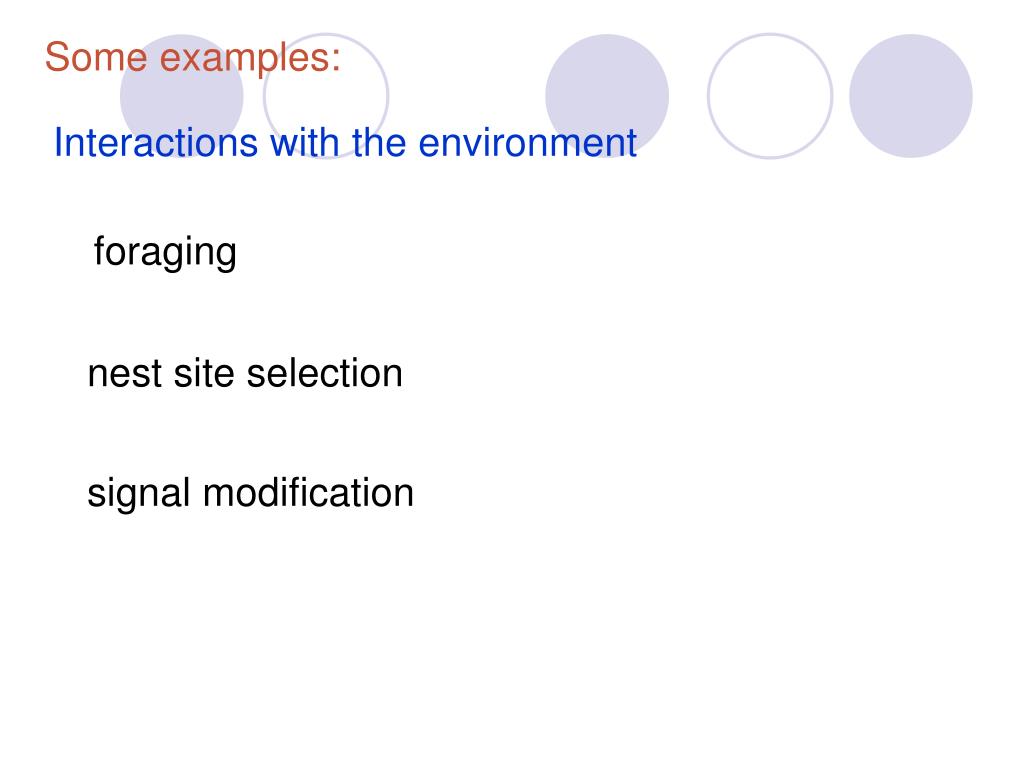
Task: Click the word 'Some' in the title
Action: (x=96, y=57)
